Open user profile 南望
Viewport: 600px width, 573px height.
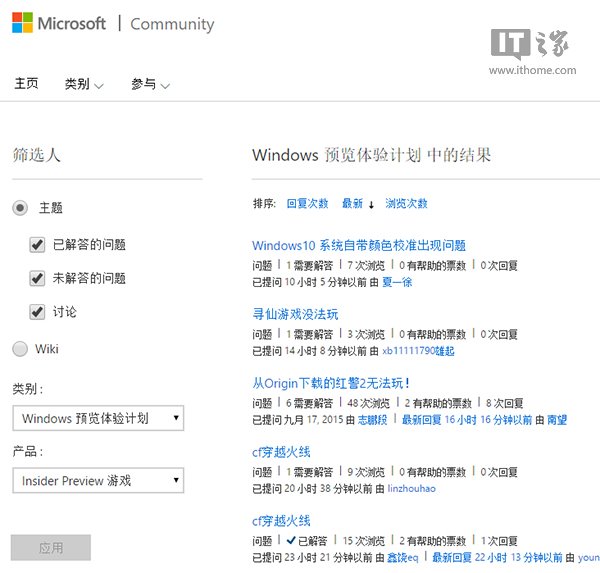(557, 420)
